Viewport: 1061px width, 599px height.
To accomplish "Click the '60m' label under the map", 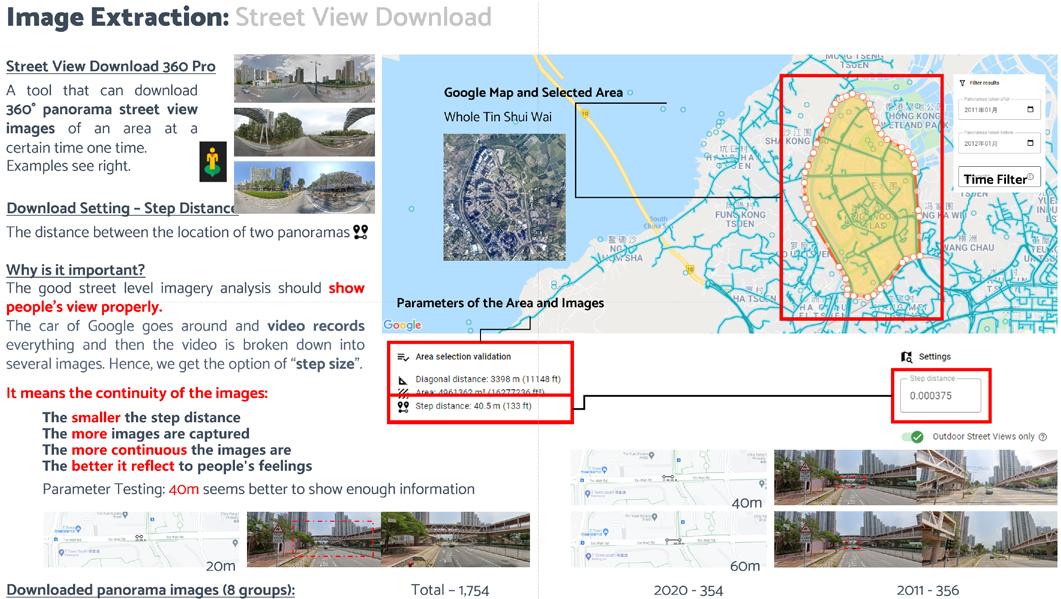I will (744, 565).
